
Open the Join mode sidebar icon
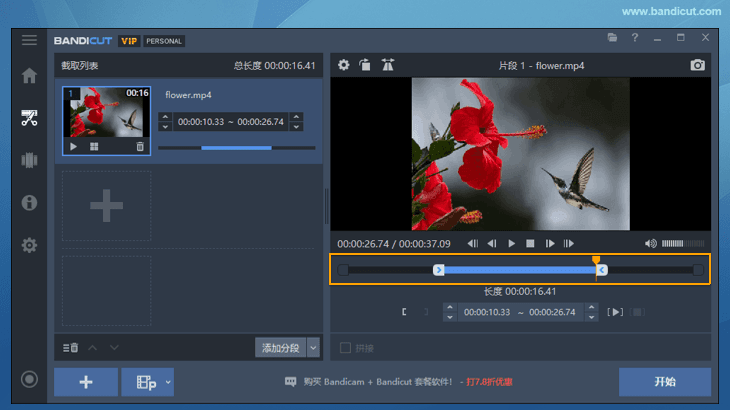tap(29, 160)
